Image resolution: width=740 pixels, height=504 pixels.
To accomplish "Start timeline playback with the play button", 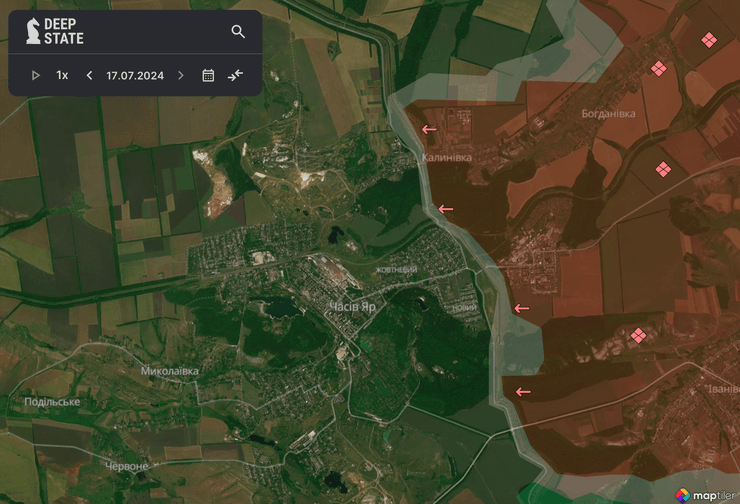I will [x=36, y=75].
